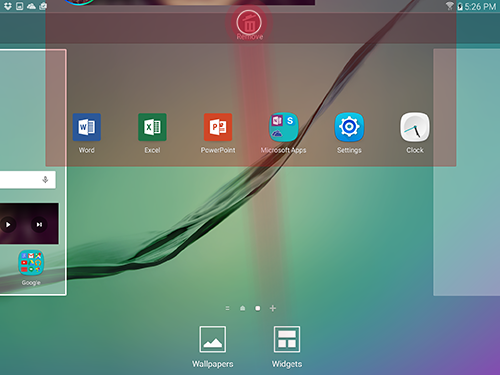Open the Widgets panel
Screen dimensions: 500x375
[x=287, y=347]
